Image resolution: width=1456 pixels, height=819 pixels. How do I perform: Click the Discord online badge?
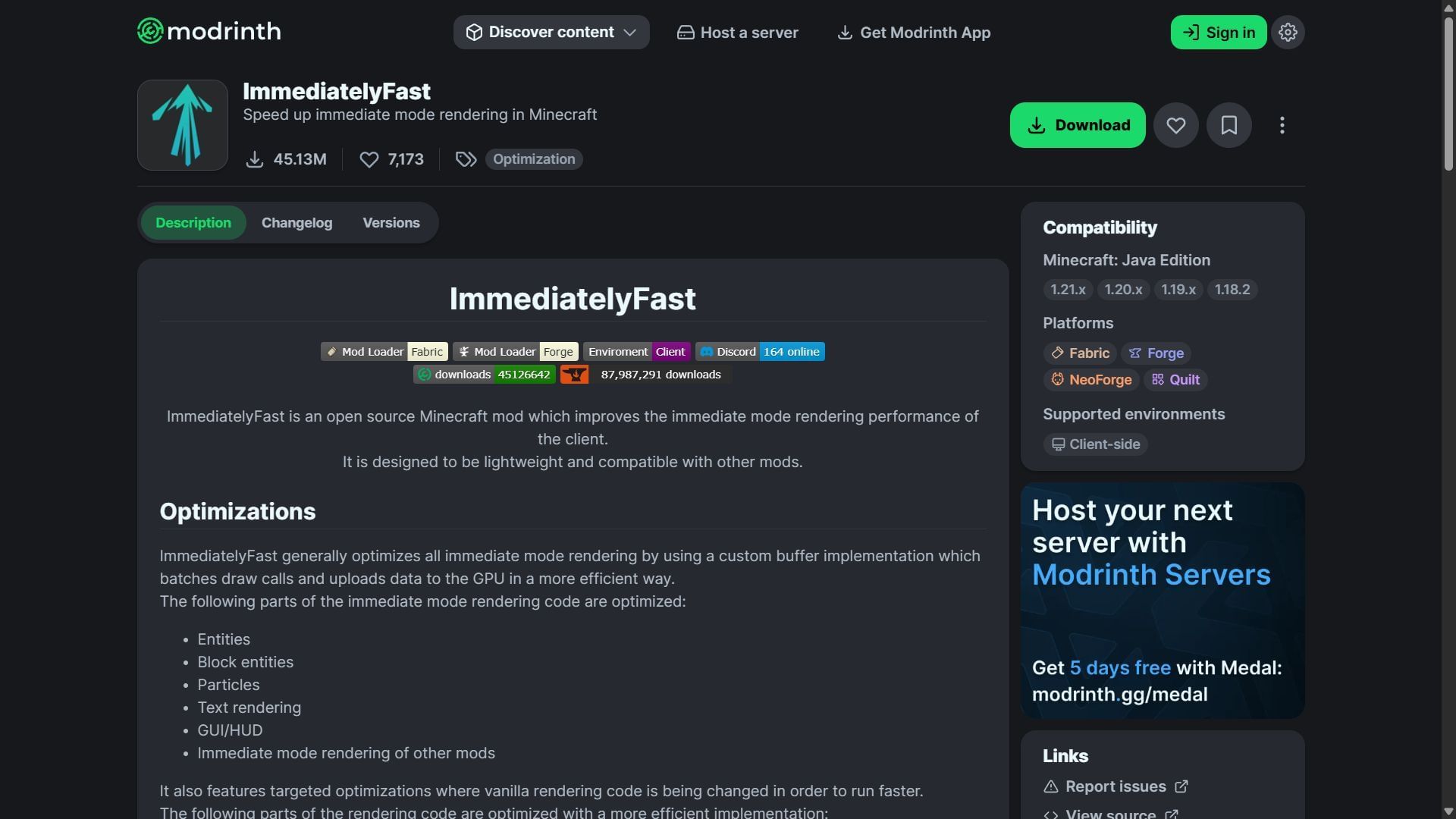pos(760,352)
